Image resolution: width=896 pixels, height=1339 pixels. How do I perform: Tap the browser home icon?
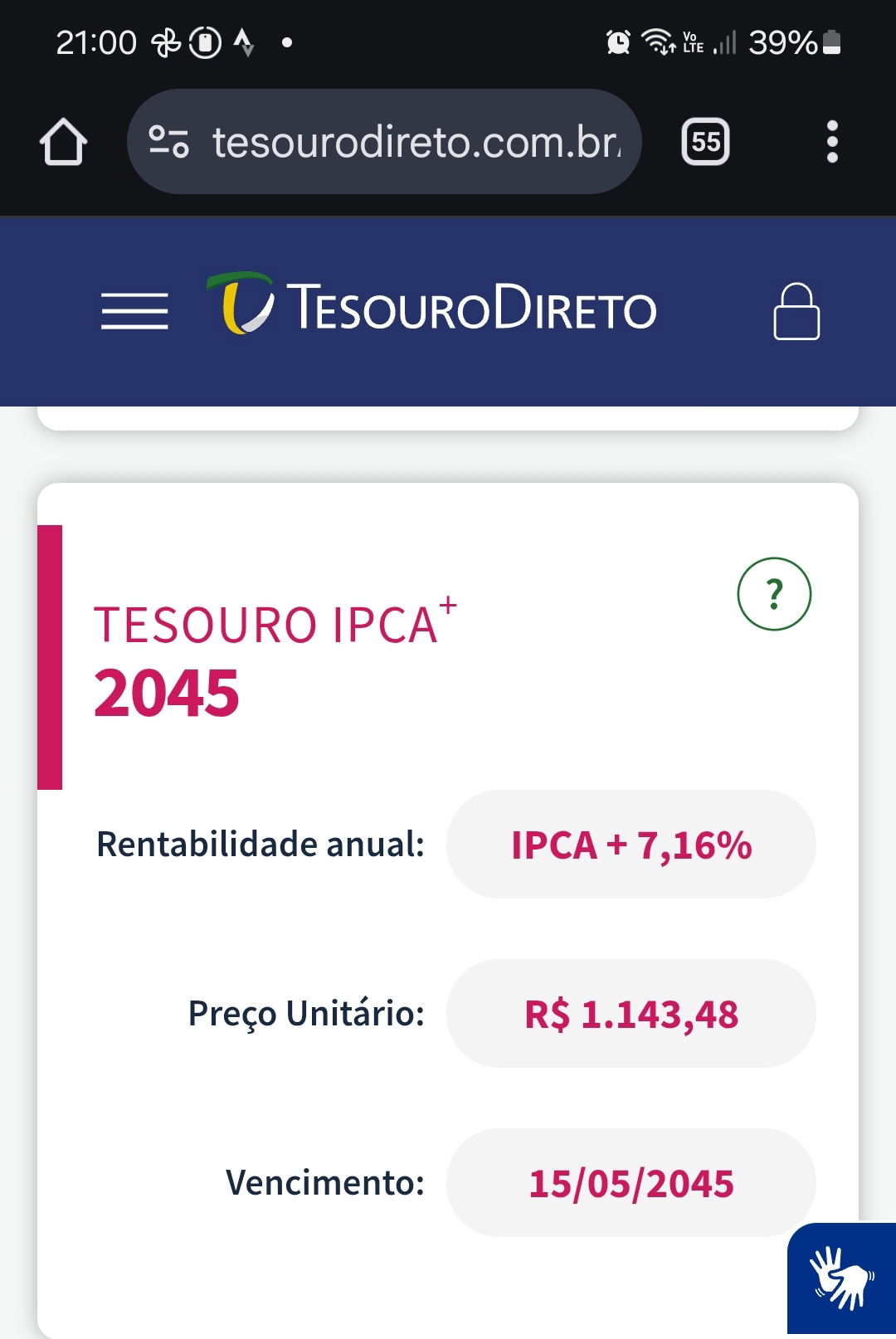(x=63, y=142)
